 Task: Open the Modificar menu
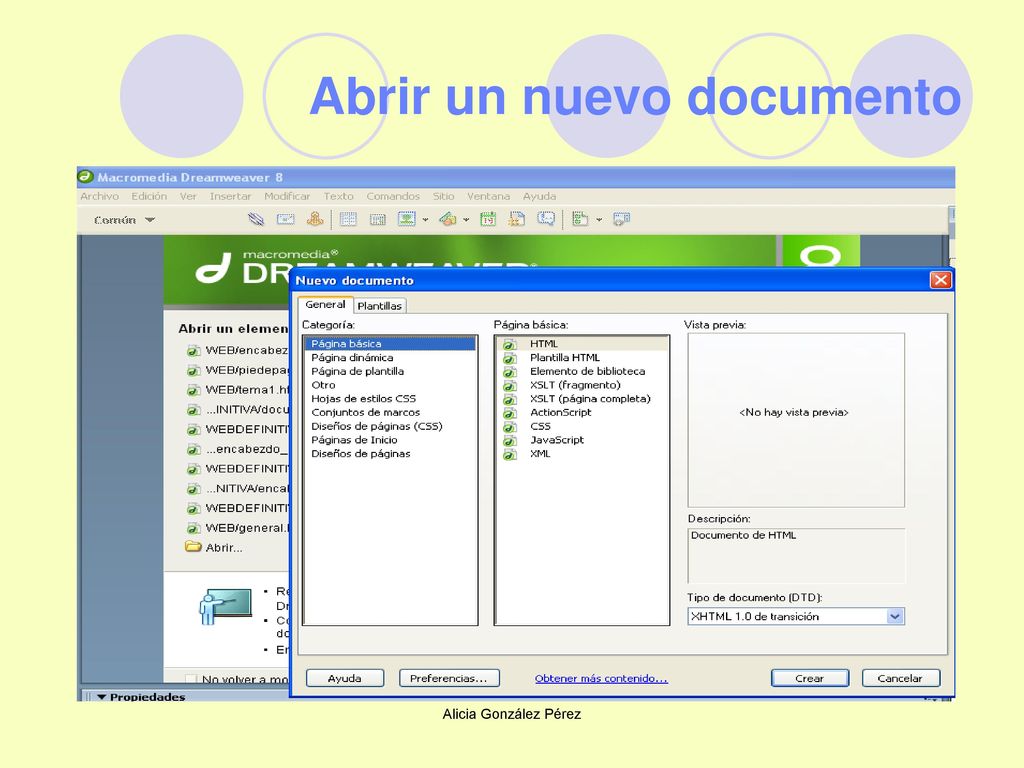pyautogui.click(x=287, y=196)
